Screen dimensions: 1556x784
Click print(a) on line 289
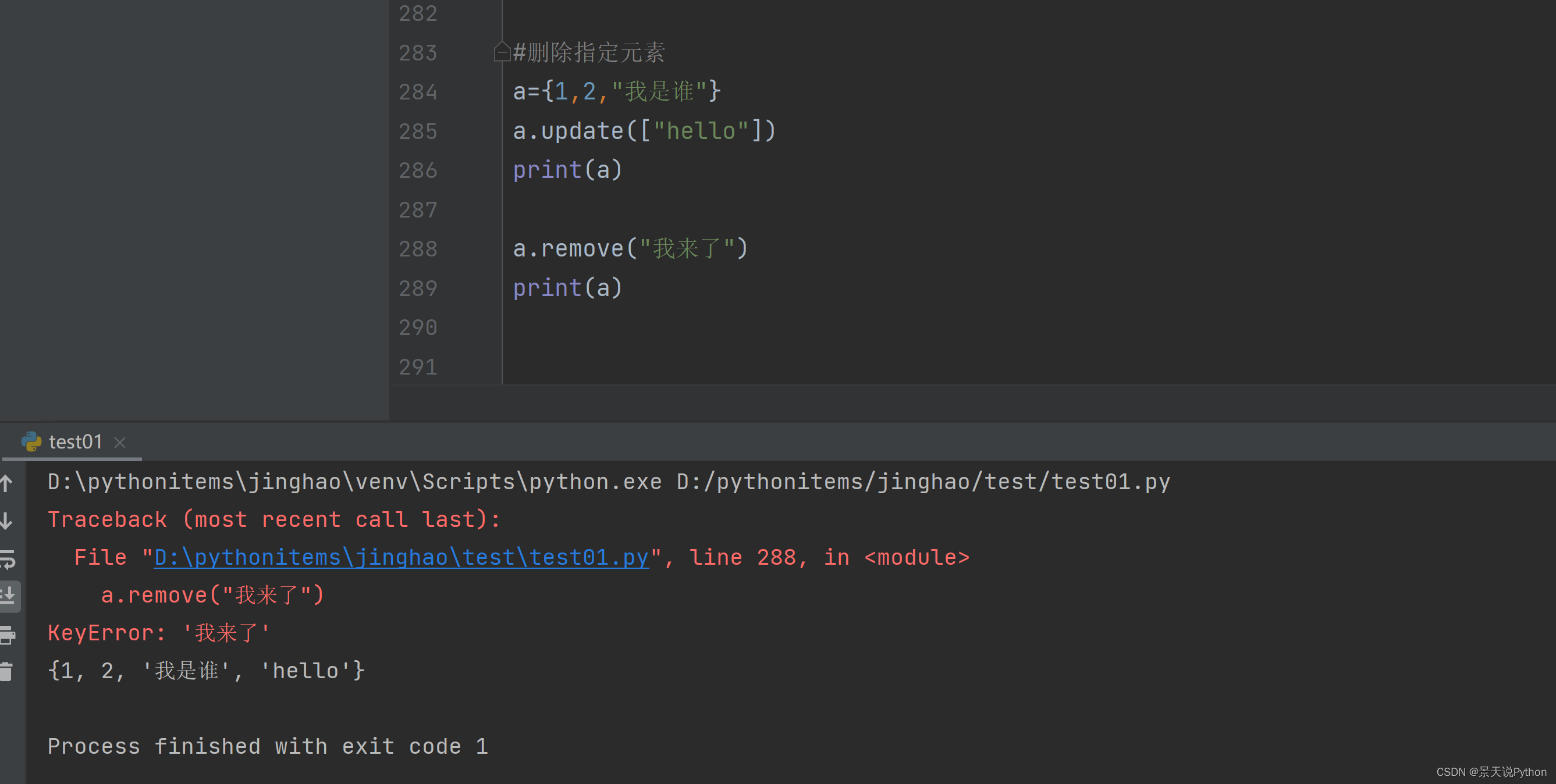(x=567, y=287)
